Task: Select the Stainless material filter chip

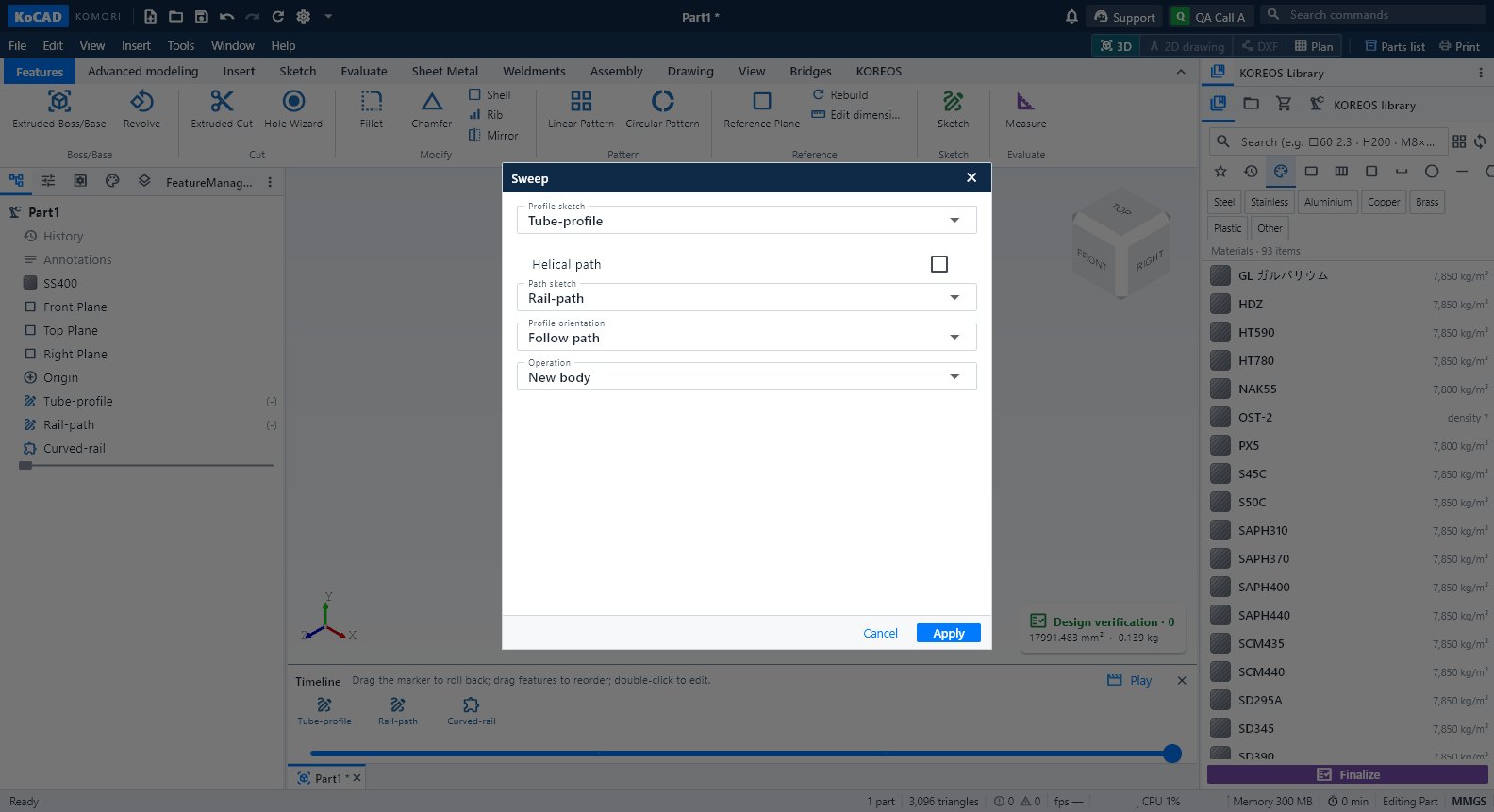Action: [x=1269, y=202]
